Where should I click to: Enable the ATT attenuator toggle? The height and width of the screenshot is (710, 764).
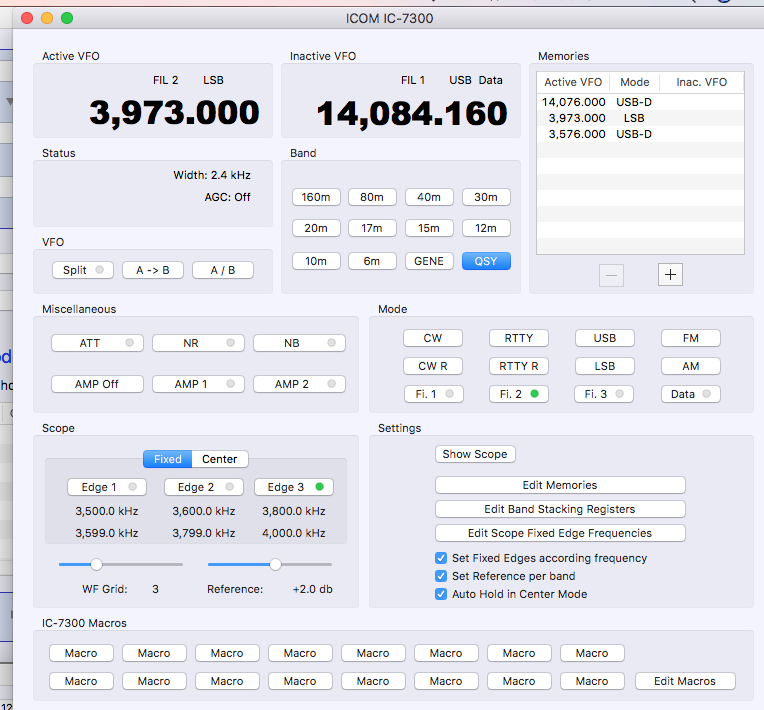pos(97,343)
